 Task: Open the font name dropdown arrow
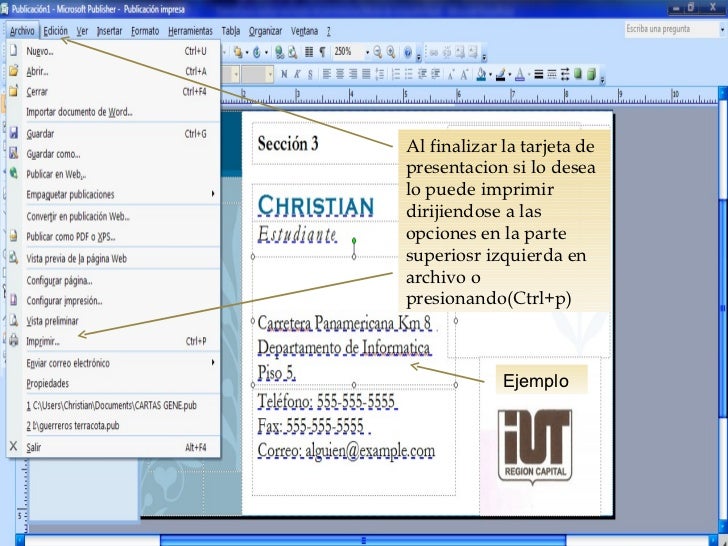[x=236, y=74]
